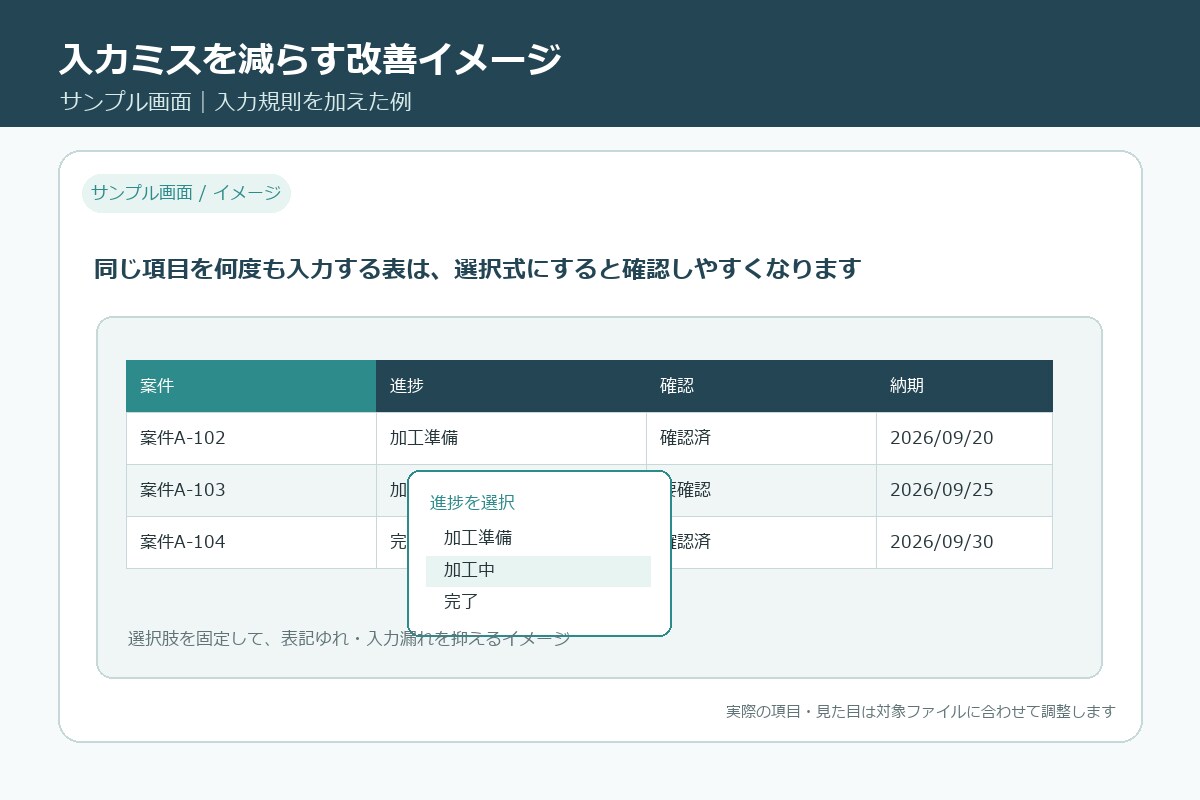Select the 案件A-104 cell

(251, 542)
